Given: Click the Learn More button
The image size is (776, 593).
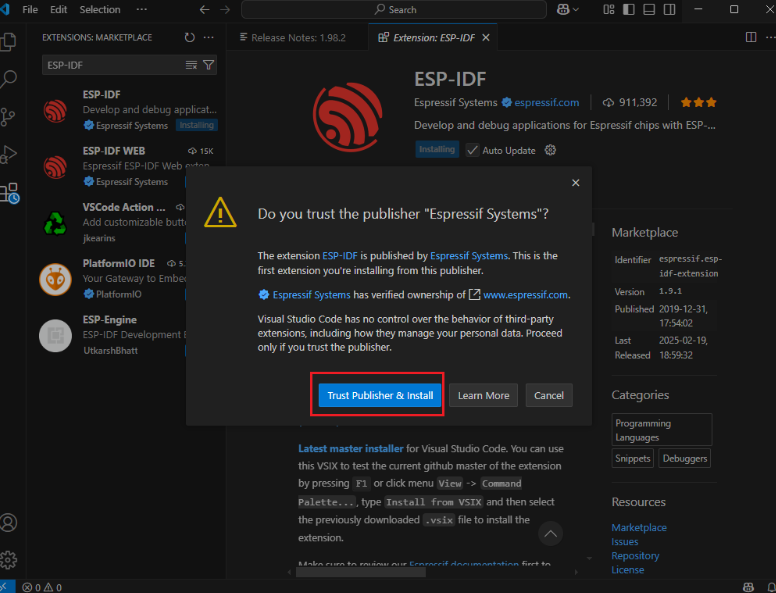Looking at the screenshot, I should pyautogui.click(x=484, y=395).
